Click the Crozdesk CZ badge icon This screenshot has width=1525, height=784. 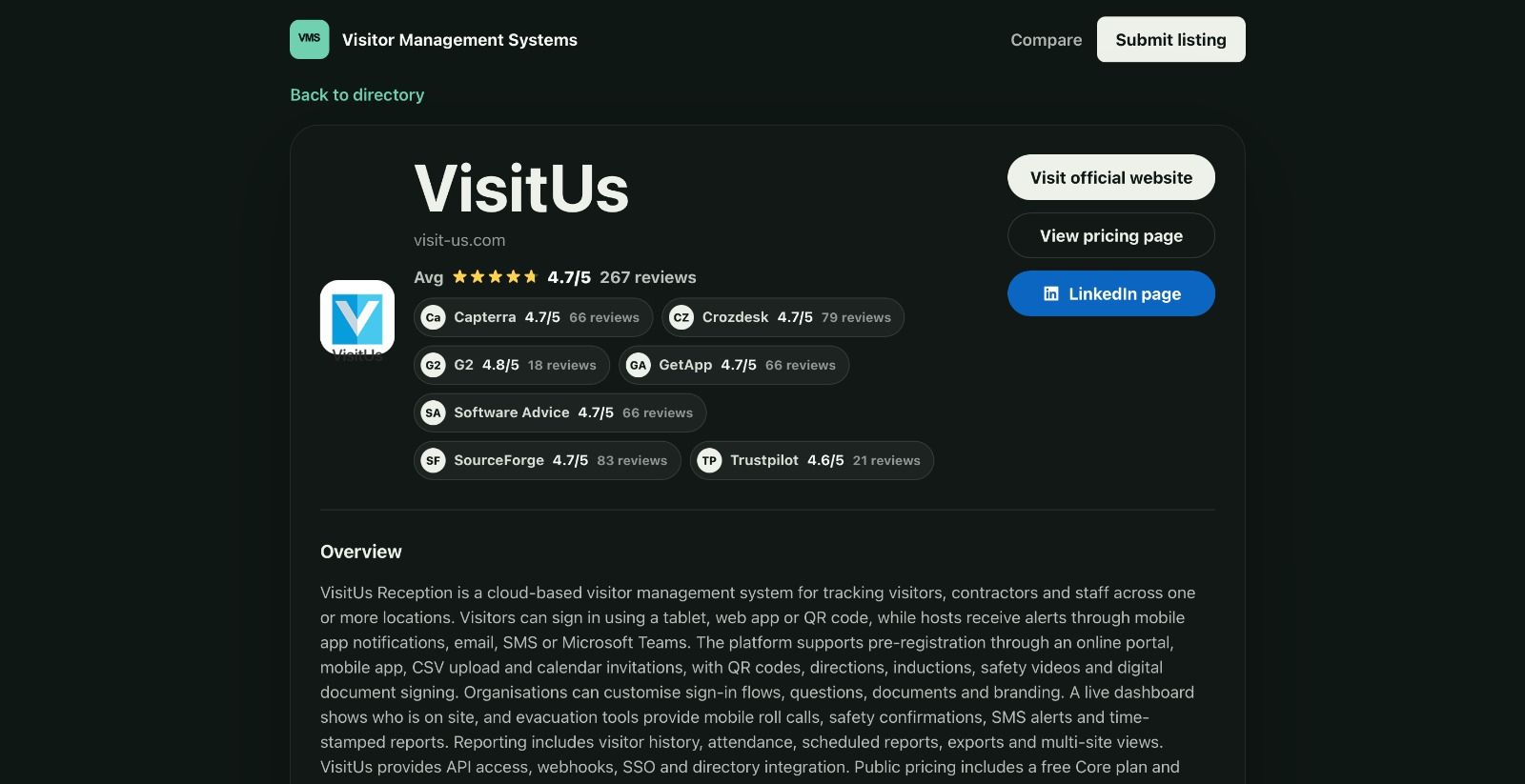click(x=681, y=317)
